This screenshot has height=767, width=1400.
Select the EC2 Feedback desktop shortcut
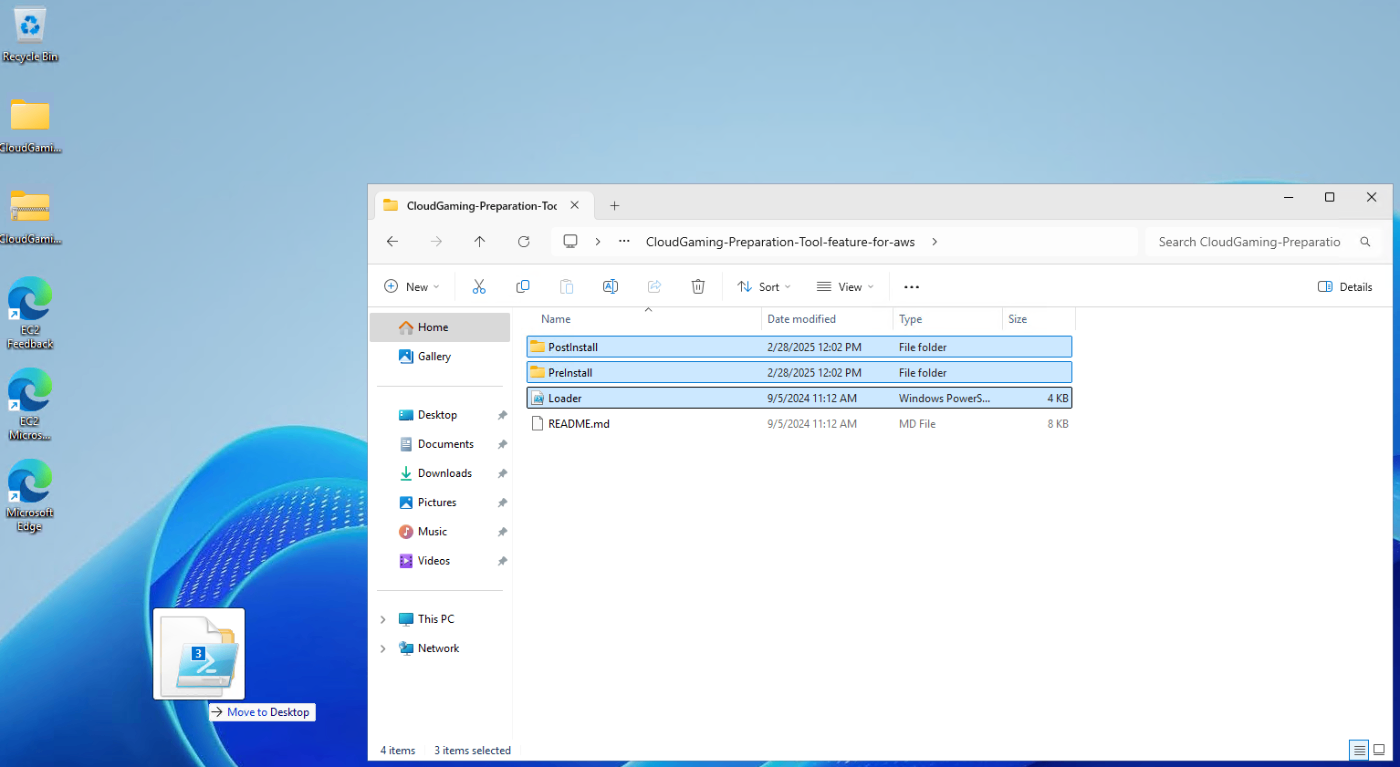30,313
